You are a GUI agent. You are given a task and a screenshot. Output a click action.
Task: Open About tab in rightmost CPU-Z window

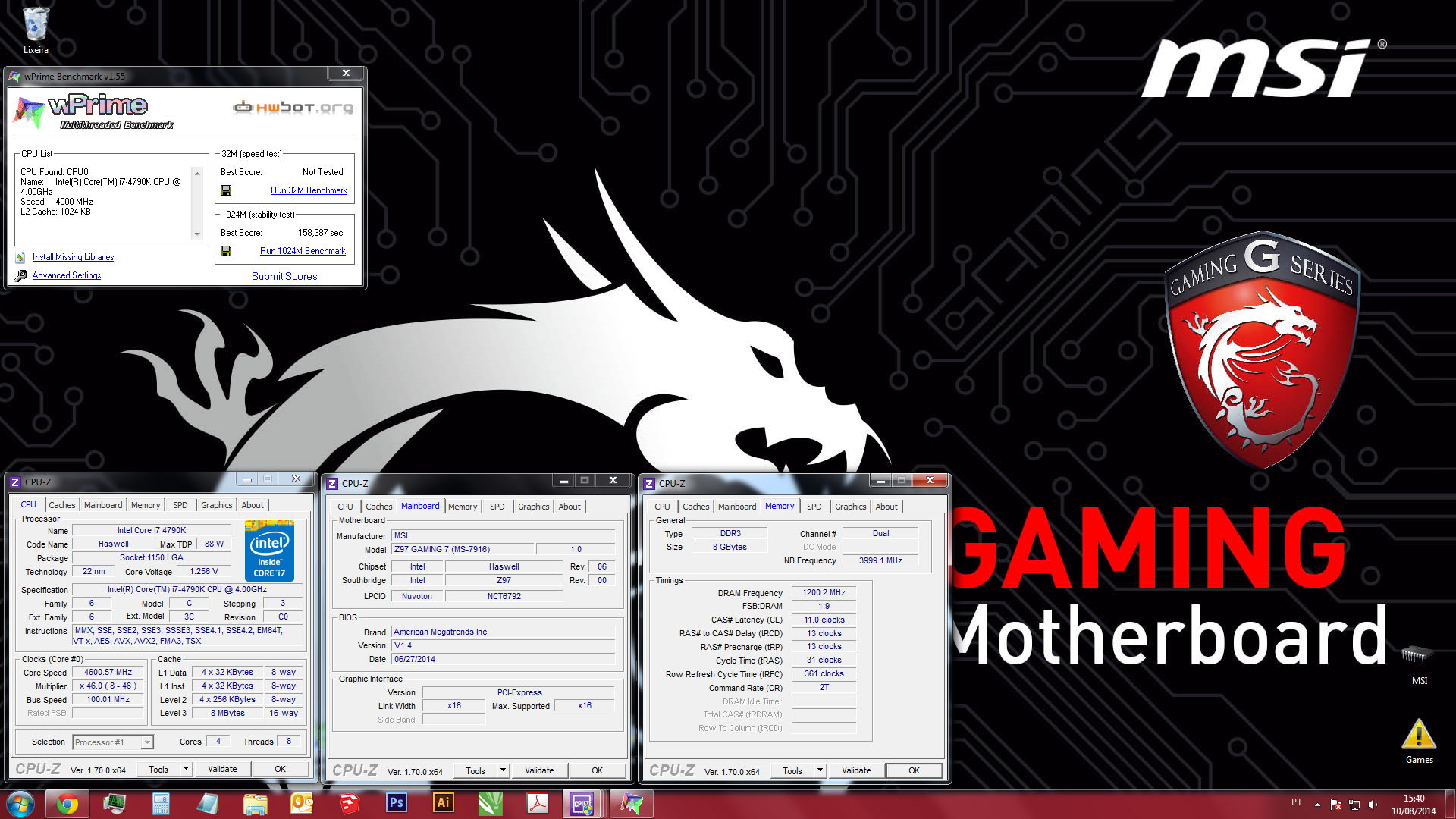coord(886,507)
